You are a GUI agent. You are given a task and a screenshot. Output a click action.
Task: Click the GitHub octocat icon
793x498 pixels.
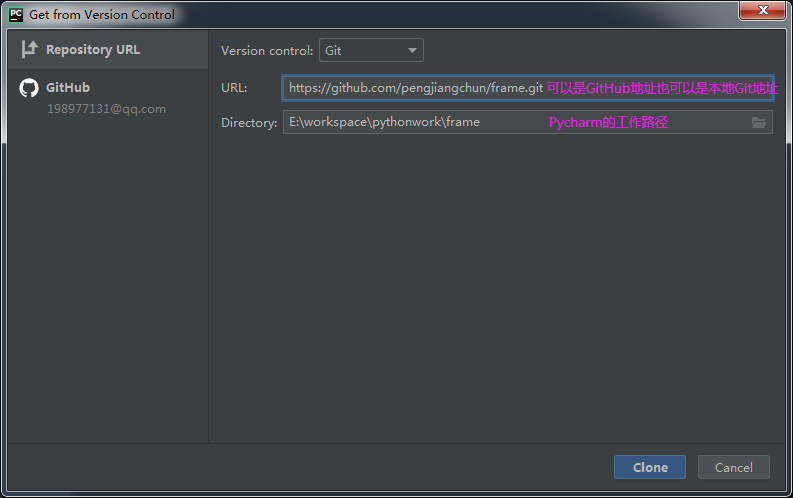29,87
